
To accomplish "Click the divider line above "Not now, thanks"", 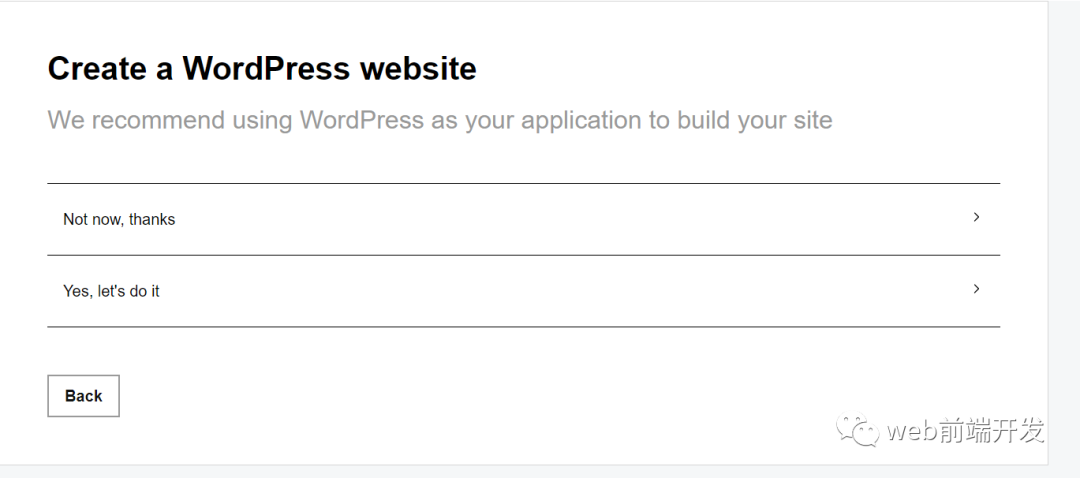I will tap(523, 183).
